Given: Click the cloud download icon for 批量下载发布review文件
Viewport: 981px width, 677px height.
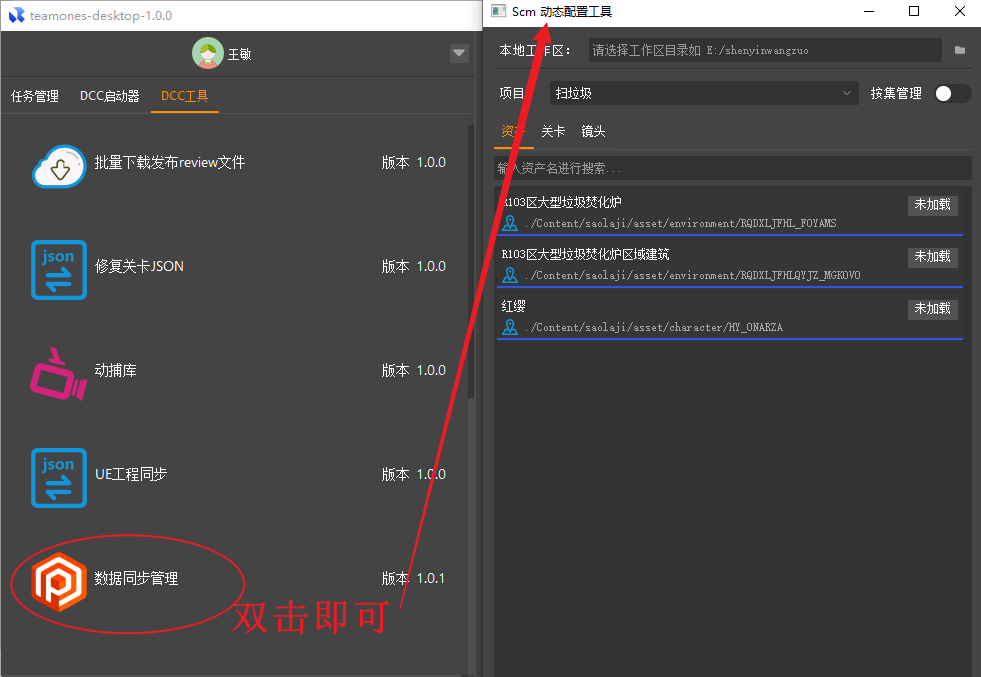Looking at the screenshot, I should pos(59,166).
